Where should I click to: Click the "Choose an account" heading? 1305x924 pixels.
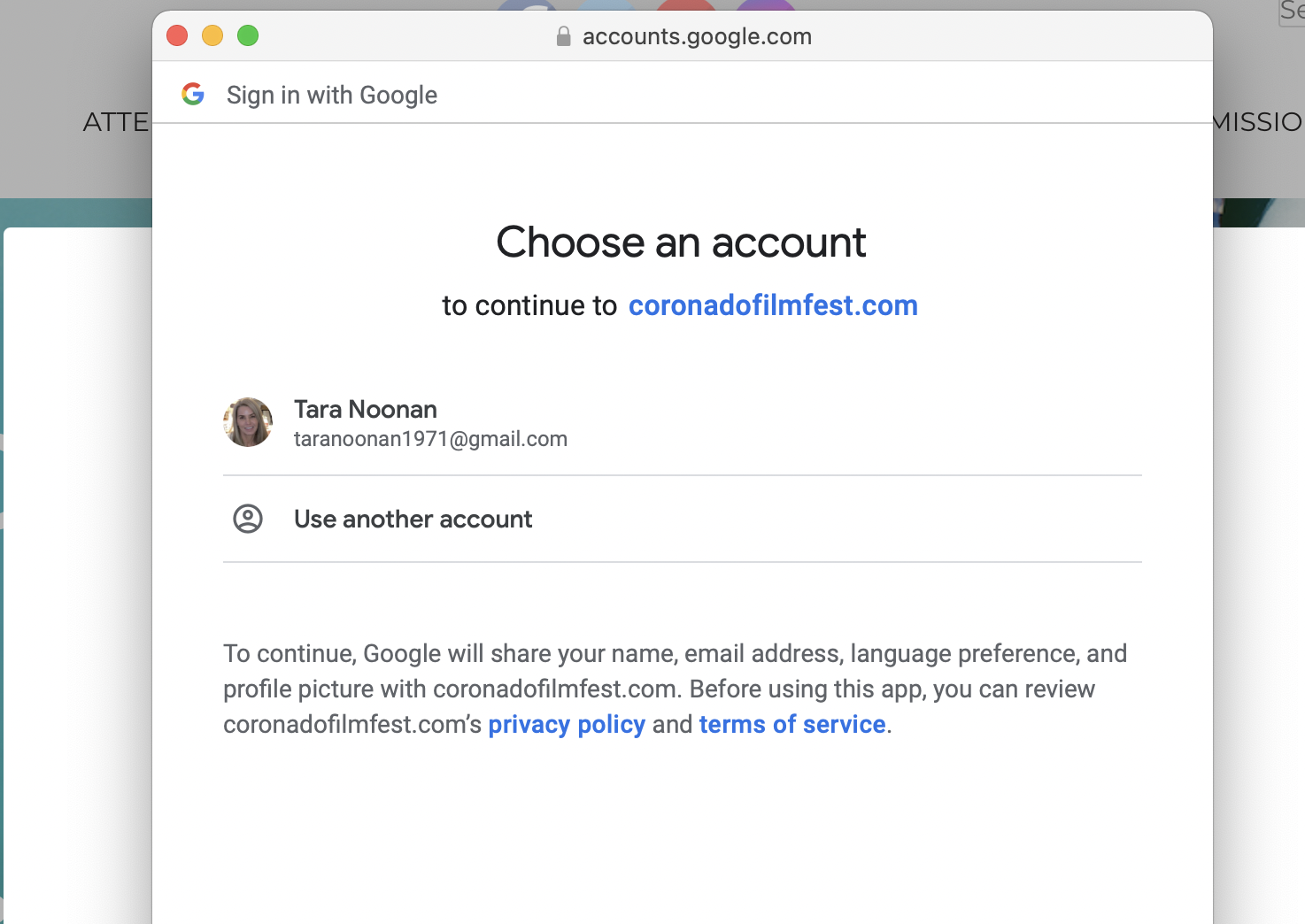681,243
